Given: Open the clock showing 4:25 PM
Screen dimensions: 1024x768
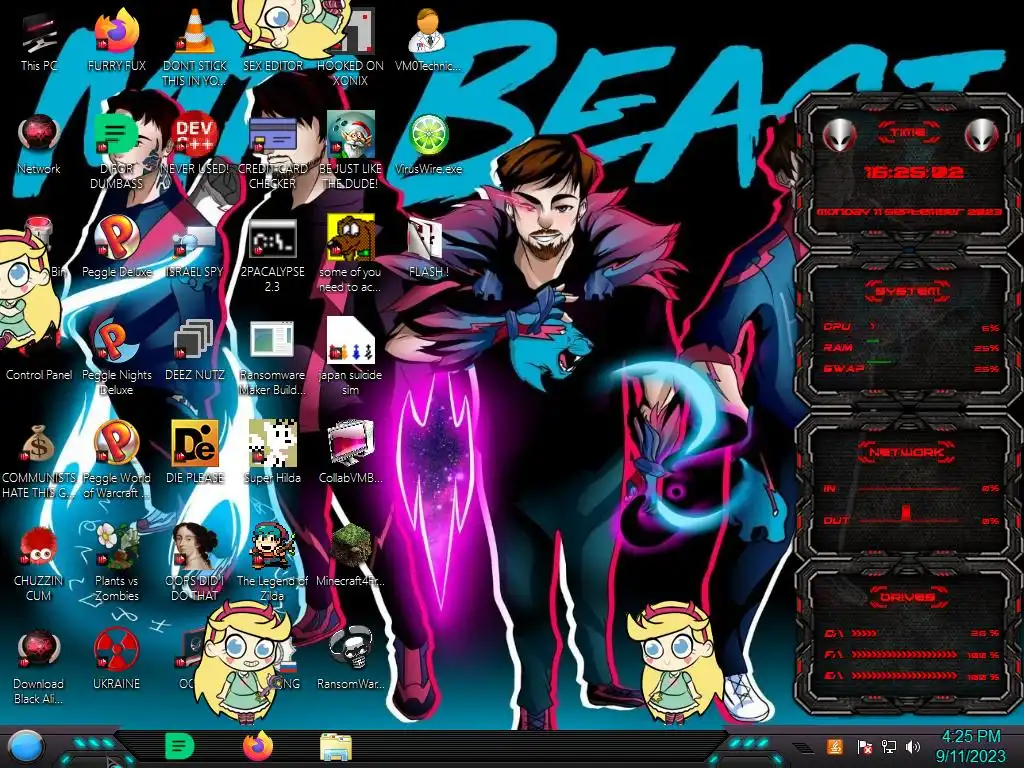Looking at the screenshot, I should (970, 746).
